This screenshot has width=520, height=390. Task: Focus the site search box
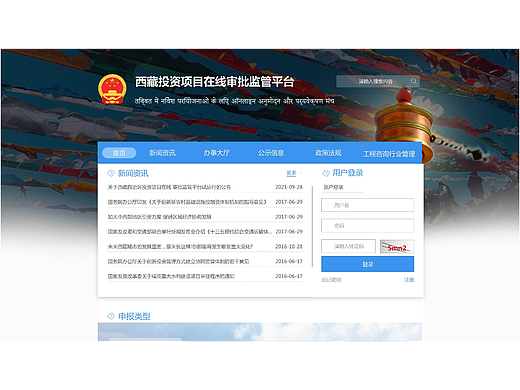pyautogui.click(x=378, y=81)
